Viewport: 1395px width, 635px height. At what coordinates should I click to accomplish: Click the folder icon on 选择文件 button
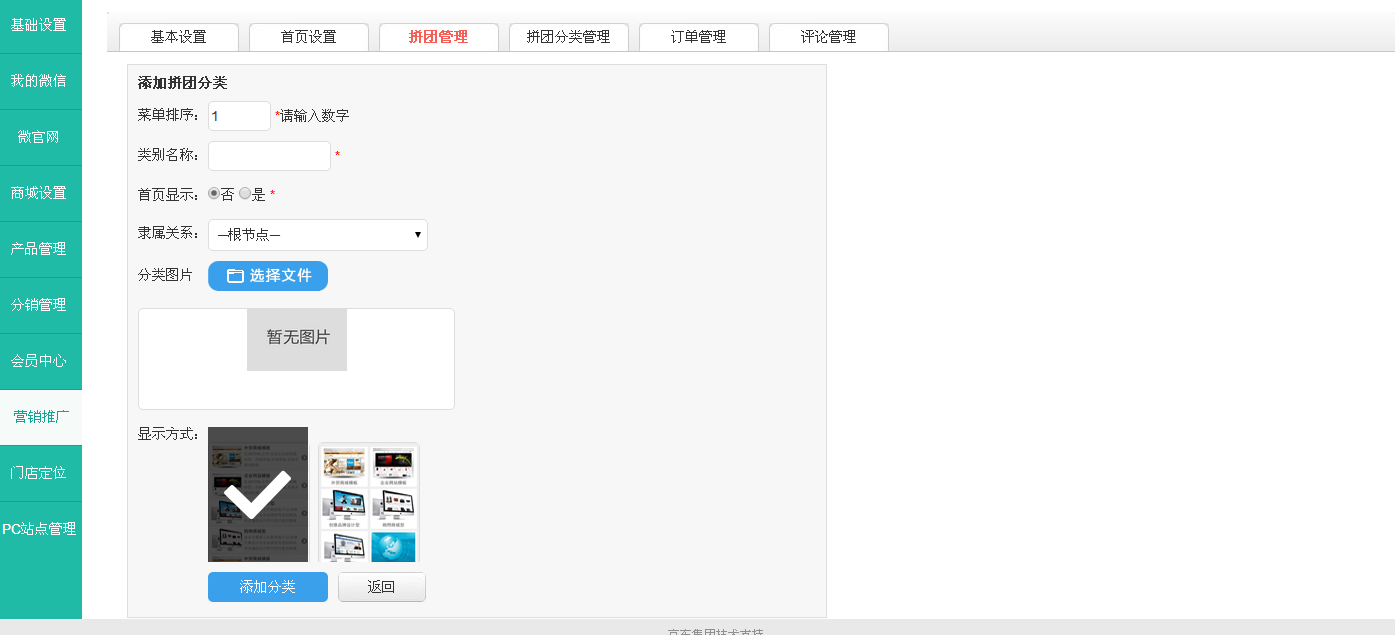click(235, 276)
